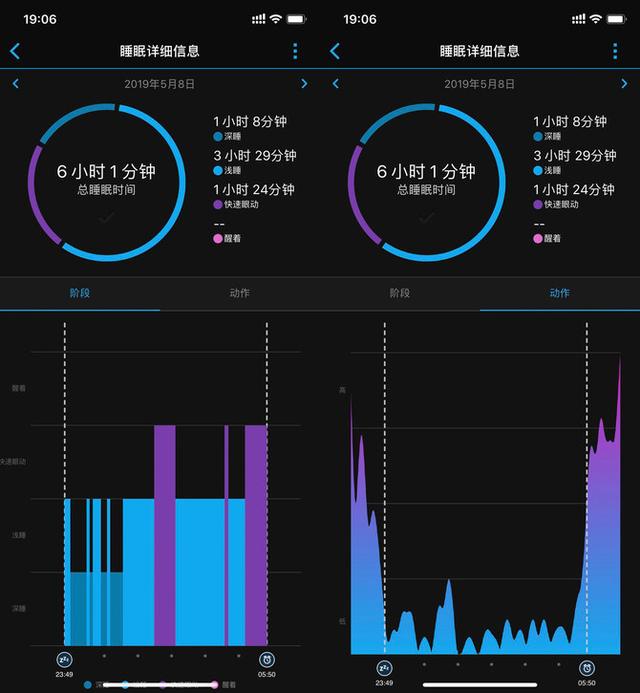Tap the back arrow on the right sleep screen
The image size is (640, 693).
click(335, 51)
